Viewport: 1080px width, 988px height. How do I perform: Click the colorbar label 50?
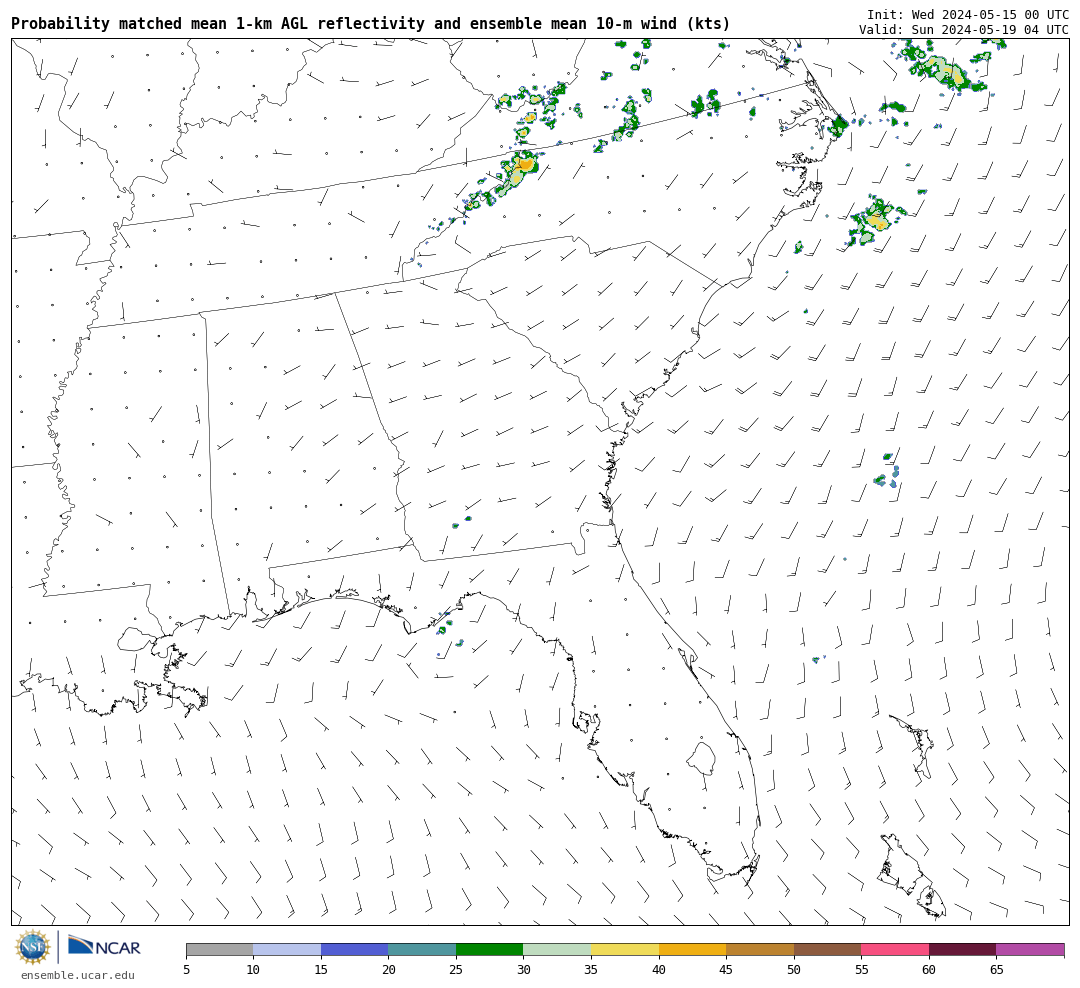coord(793,970)
